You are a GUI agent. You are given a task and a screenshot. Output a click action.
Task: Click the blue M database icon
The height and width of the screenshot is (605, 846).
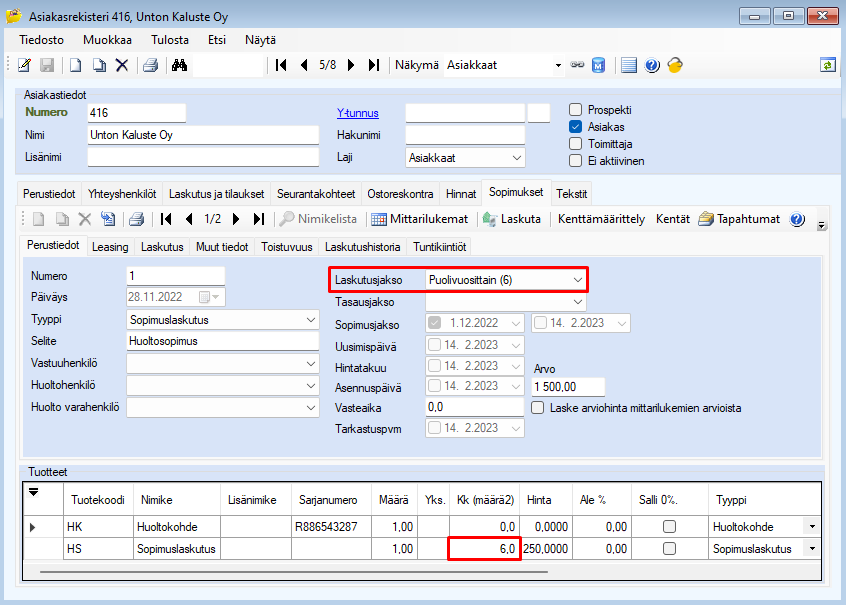598,65
